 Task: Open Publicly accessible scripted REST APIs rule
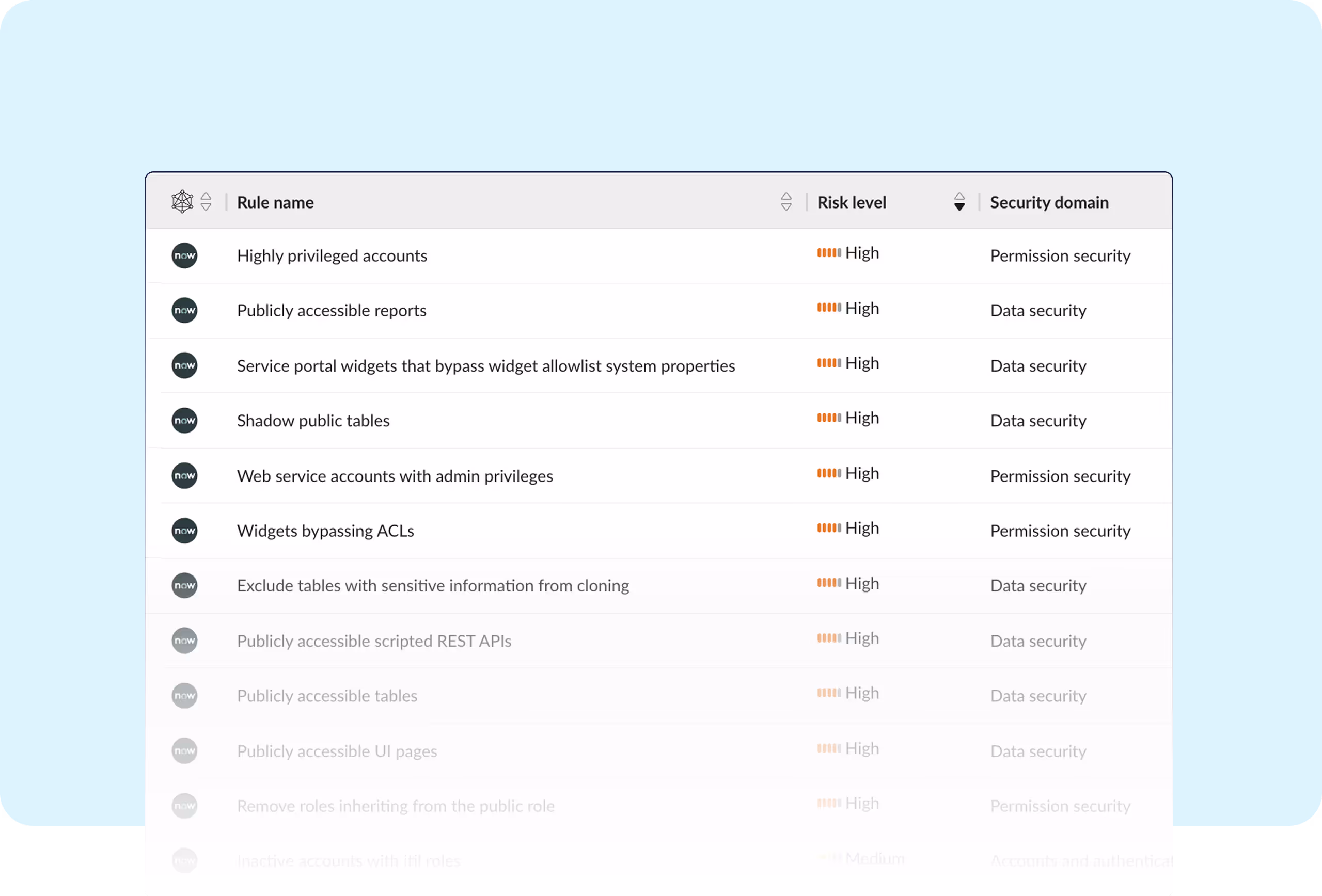(x=374, y=641)
